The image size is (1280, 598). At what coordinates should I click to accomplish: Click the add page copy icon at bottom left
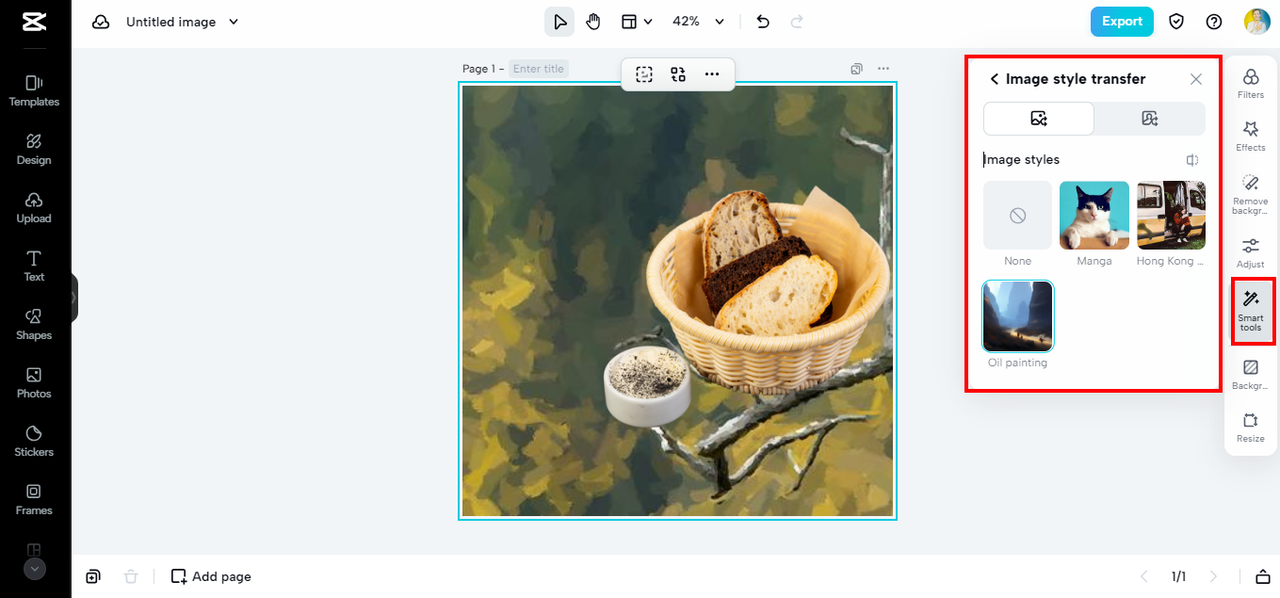click(x=93, y=576)
